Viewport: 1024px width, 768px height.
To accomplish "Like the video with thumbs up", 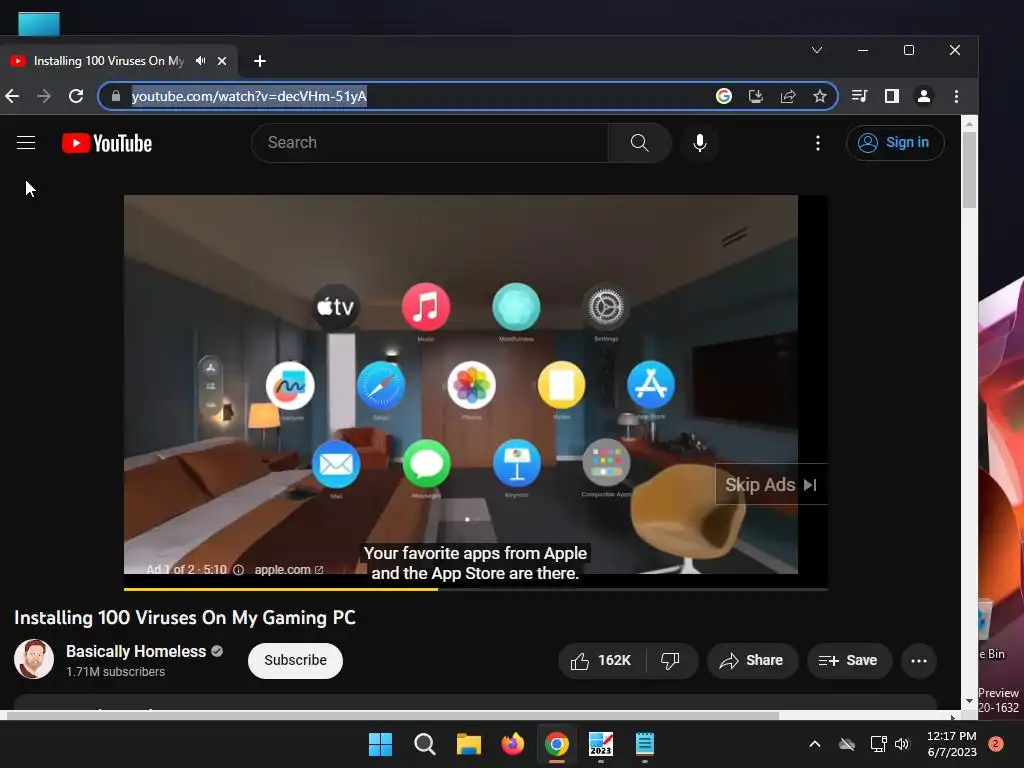I will coord(602,661).
